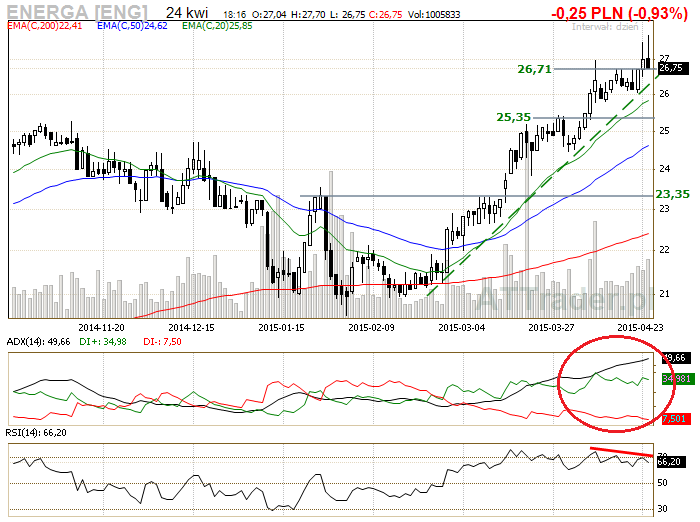Click the resistance level label 26,71
This screenshot has width=700, height=522.
click(x=534, y=69)
